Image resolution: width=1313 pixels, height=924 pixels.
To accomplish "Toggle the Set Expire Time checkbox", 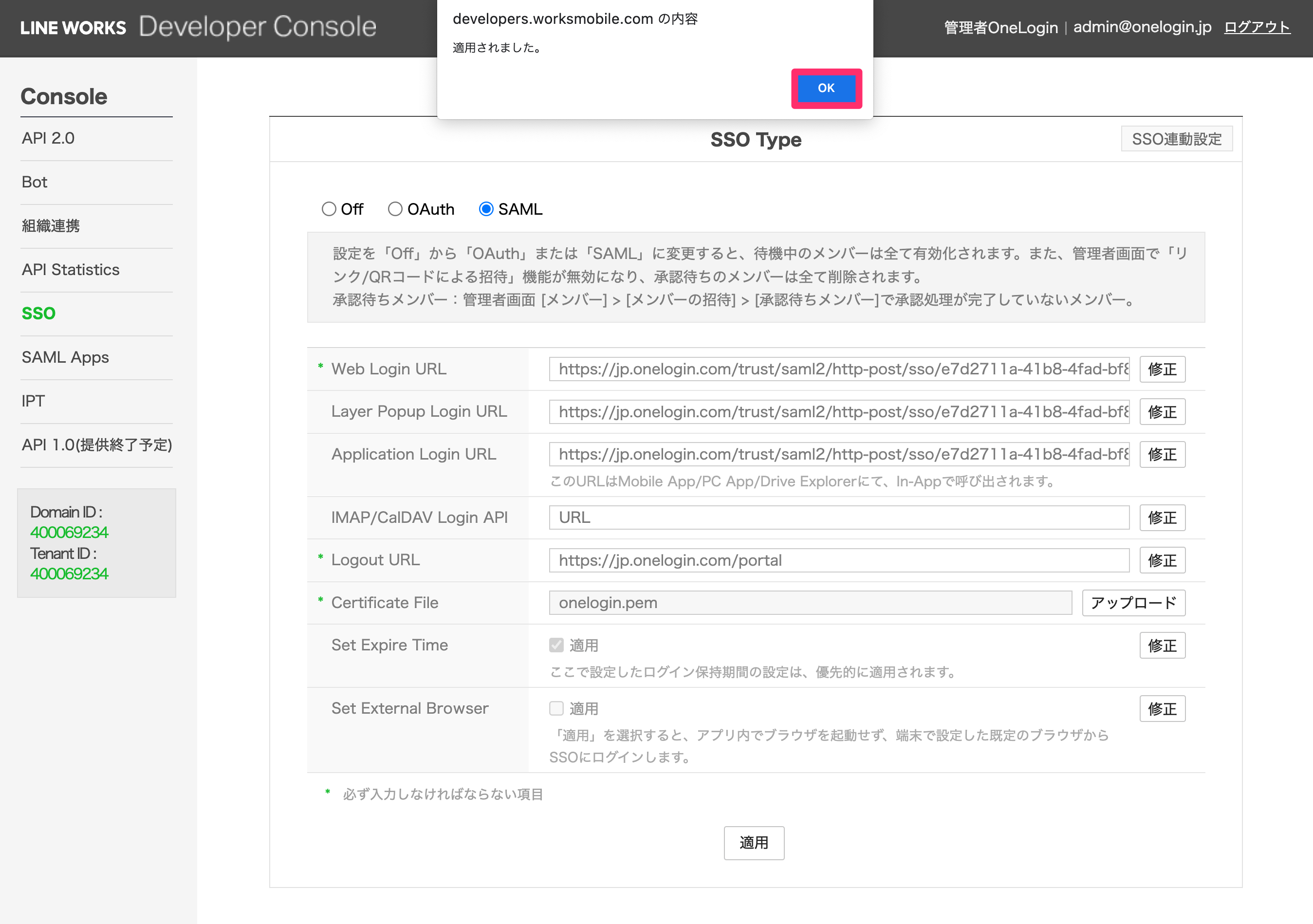I will (x=556, y=645).
